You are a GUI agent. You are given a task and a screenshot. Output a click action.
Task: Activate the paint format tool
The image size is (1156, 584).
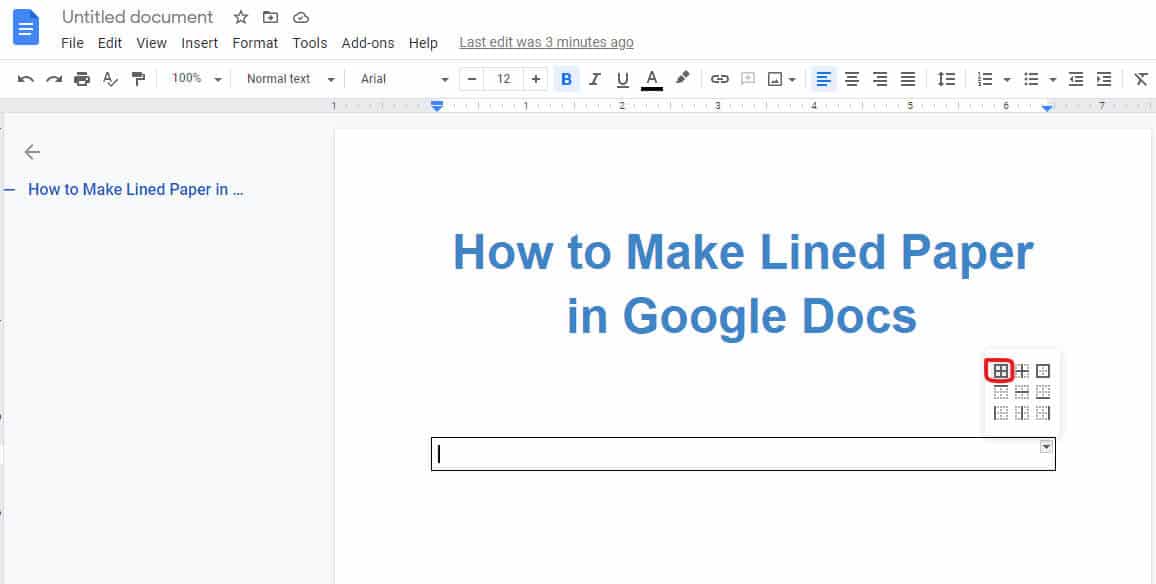tap(138, 79)
